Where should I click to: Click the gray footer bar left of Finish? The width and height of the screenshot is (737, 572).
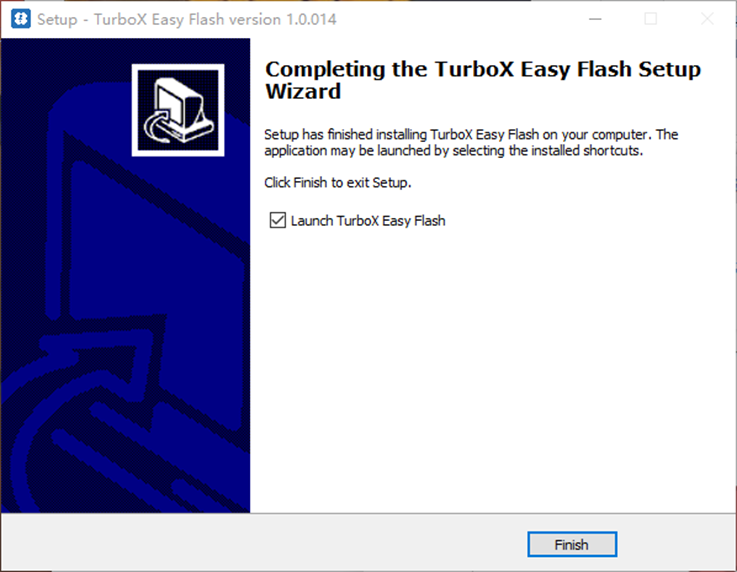263,543
